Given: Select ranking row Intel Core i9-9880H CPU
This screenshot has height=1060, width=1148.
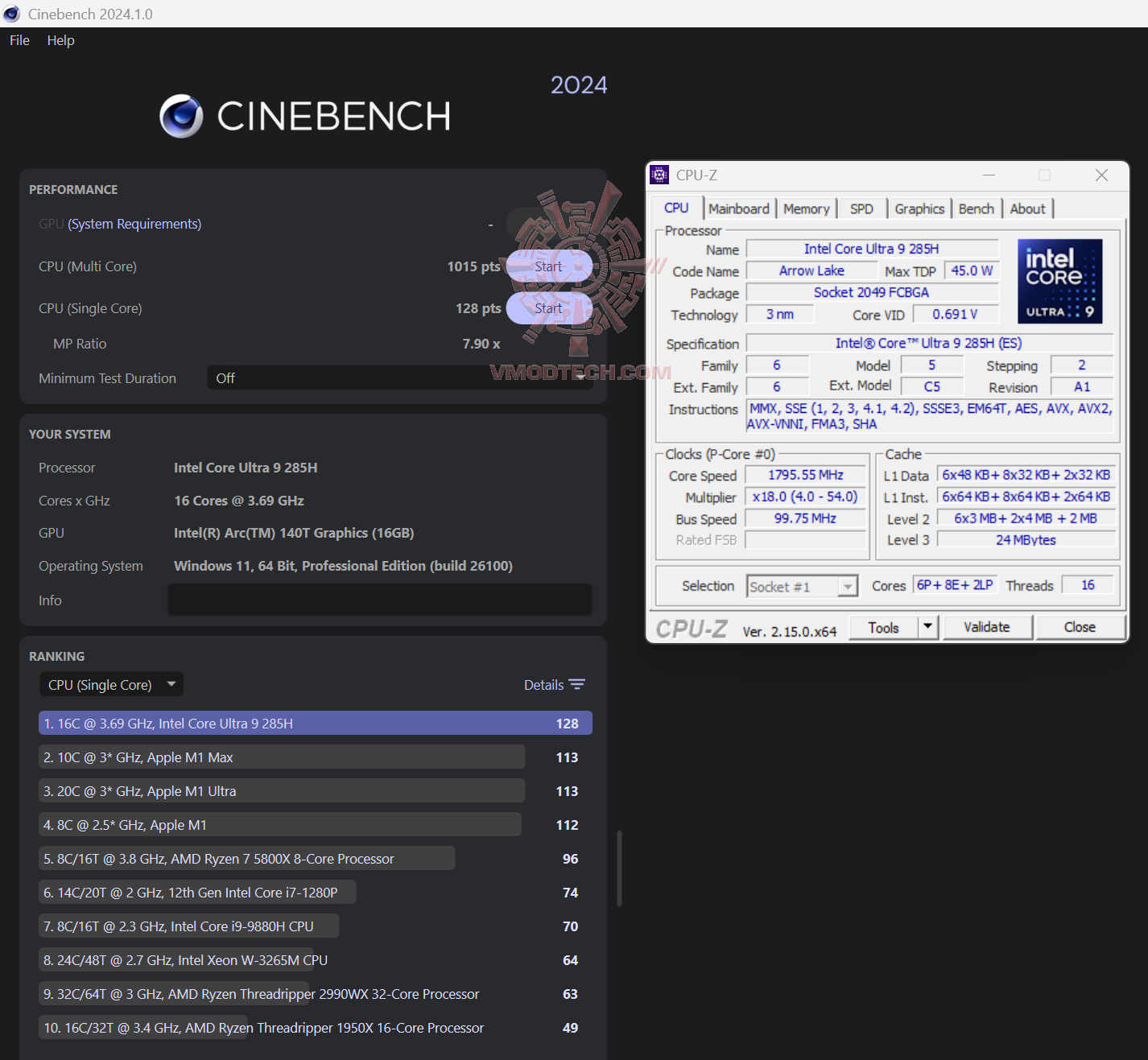Looking at the screenshot, I should (x=316, y=926).
